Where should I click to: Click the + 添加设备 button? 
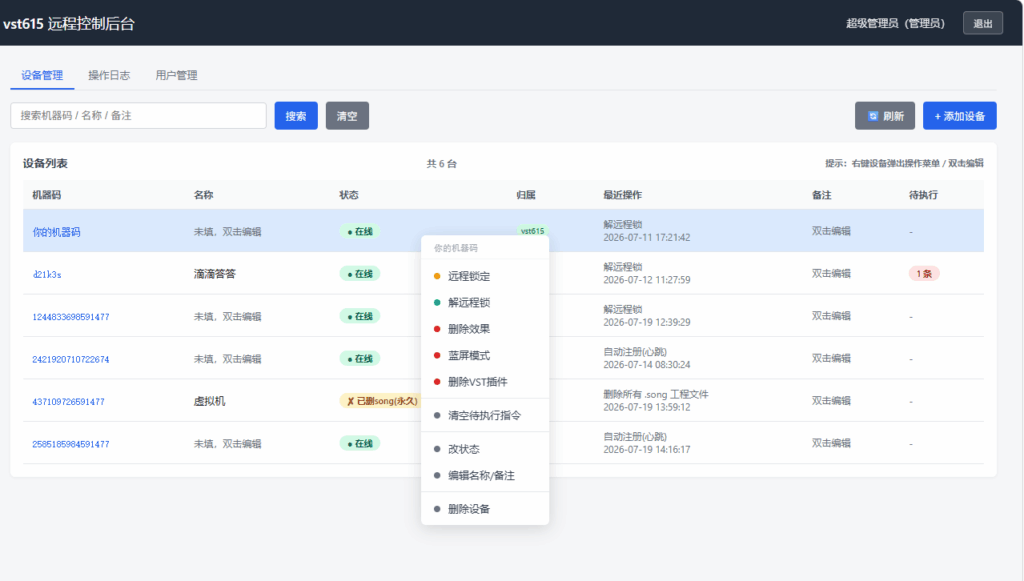[x=959, y=116]
